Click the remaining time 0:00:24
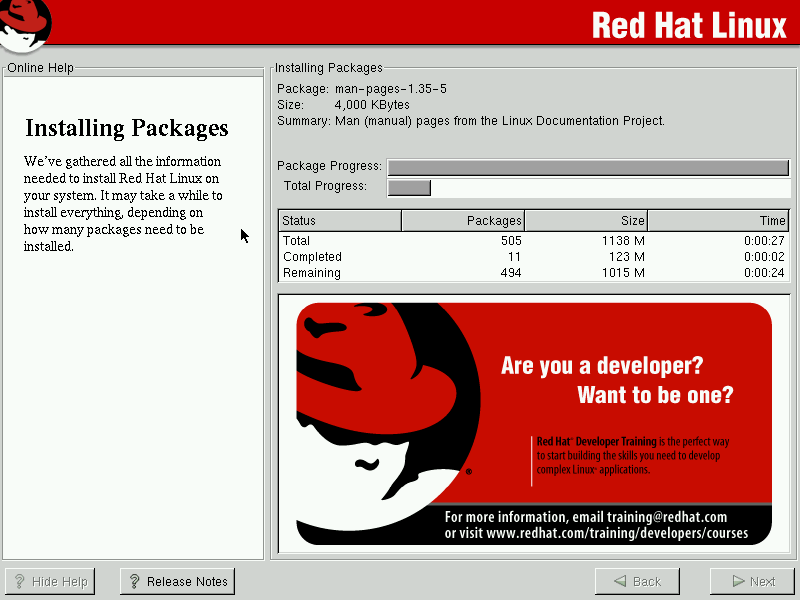This screenshot has height=600, width=800. pyautogui.click(x=764, y=273)
